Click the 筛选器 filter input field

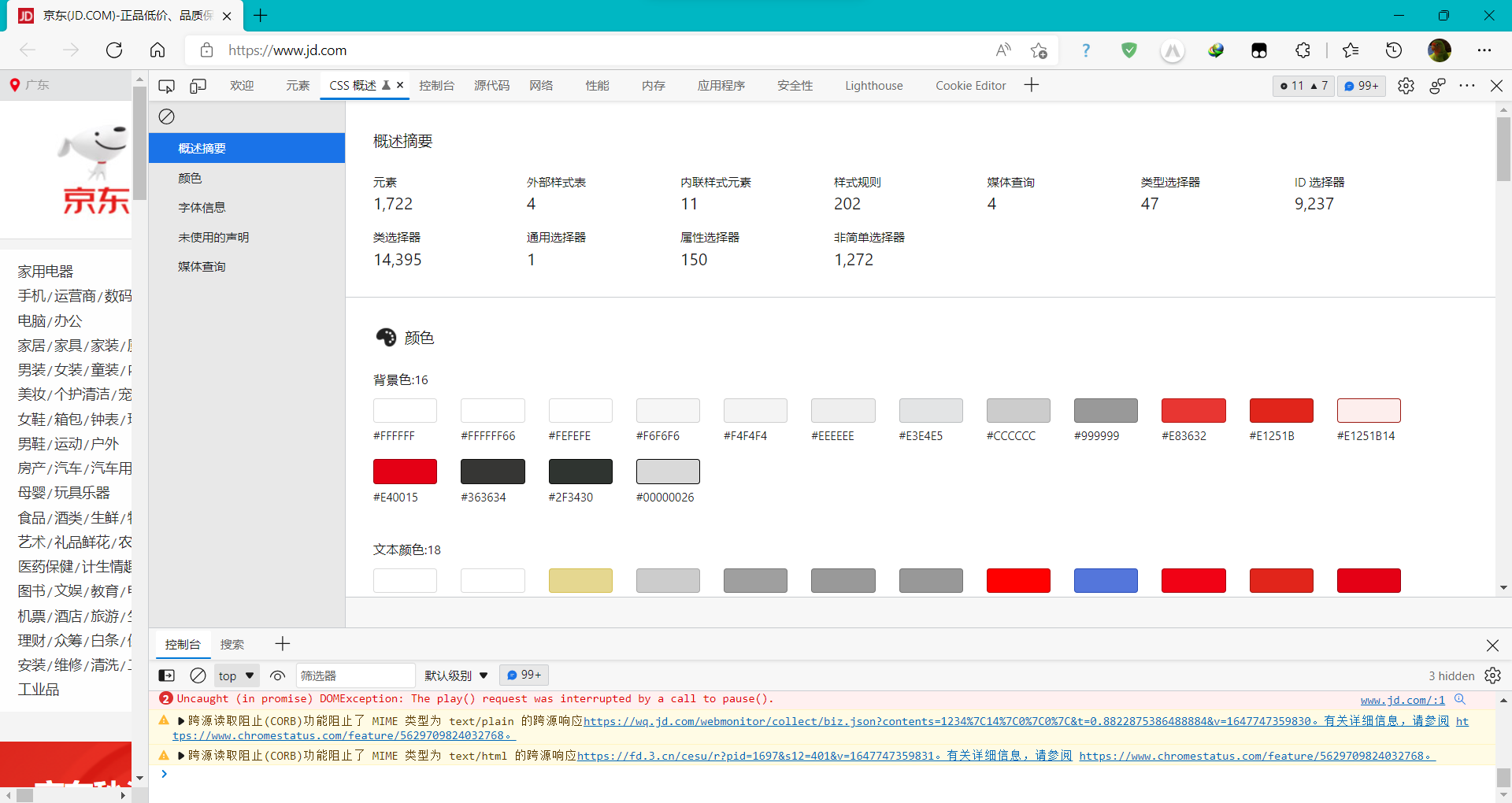(355, 675)
